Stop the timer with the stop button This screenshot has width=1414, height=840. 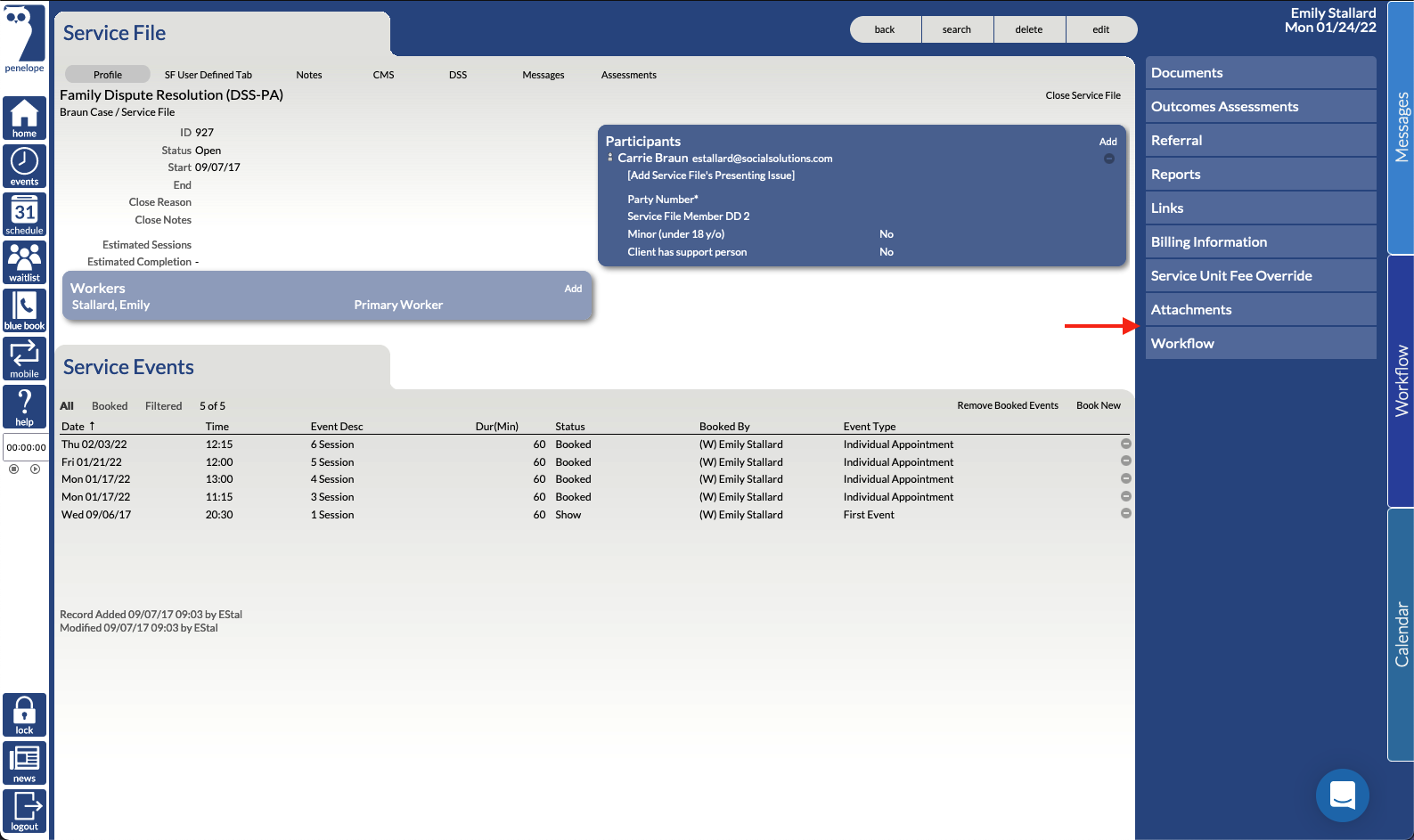13,469
